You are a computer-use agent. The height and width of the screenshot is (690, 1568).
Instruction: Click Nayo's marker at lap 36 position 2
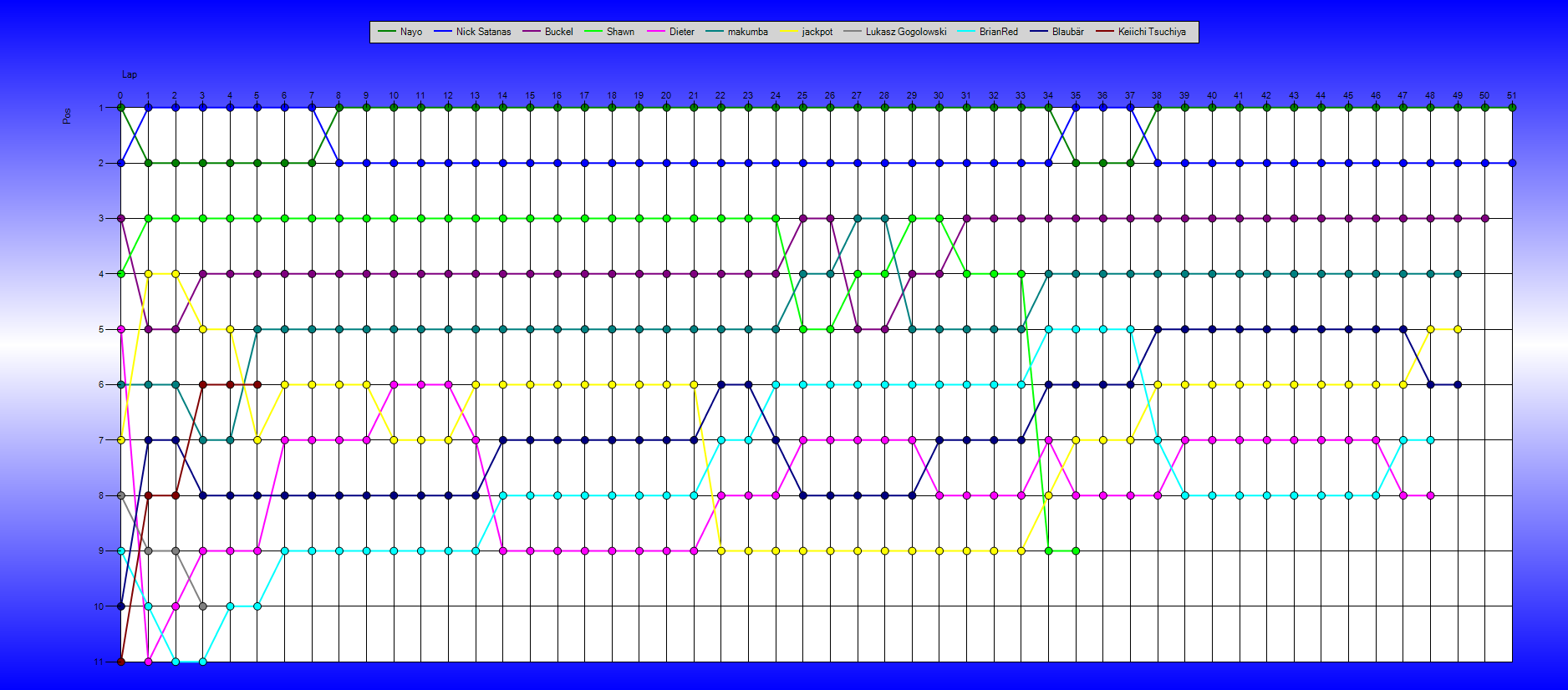tap(1102, 163)
